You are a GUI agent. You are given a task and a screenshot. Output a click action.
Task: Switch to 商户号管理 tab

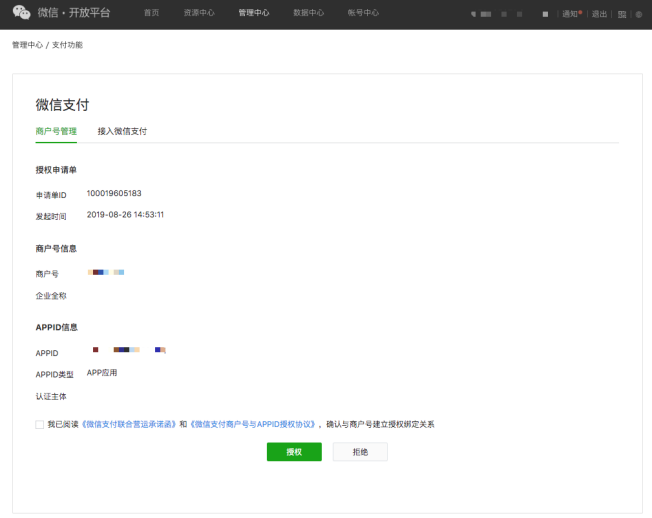pyautogui.click(x=56, y=131)
